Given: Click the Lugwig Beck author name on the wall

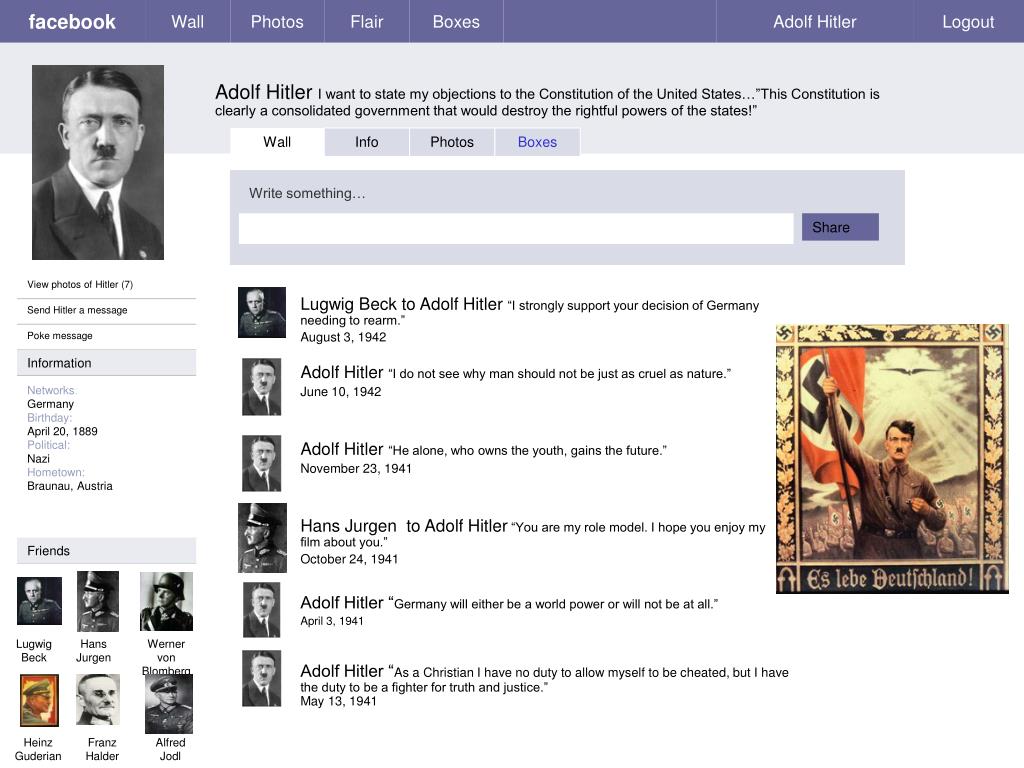Looking at the screenshot, I should click(x=348, y=304).
